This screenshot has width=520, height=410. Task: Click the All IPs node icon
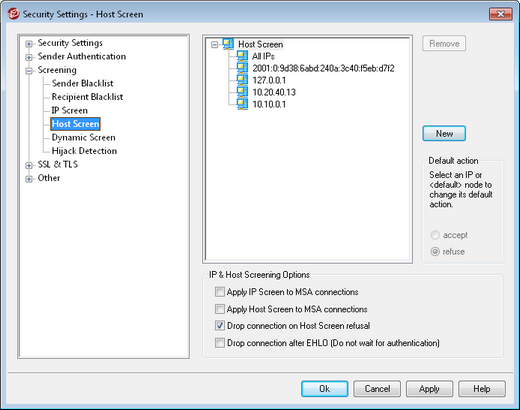(242, 56)
